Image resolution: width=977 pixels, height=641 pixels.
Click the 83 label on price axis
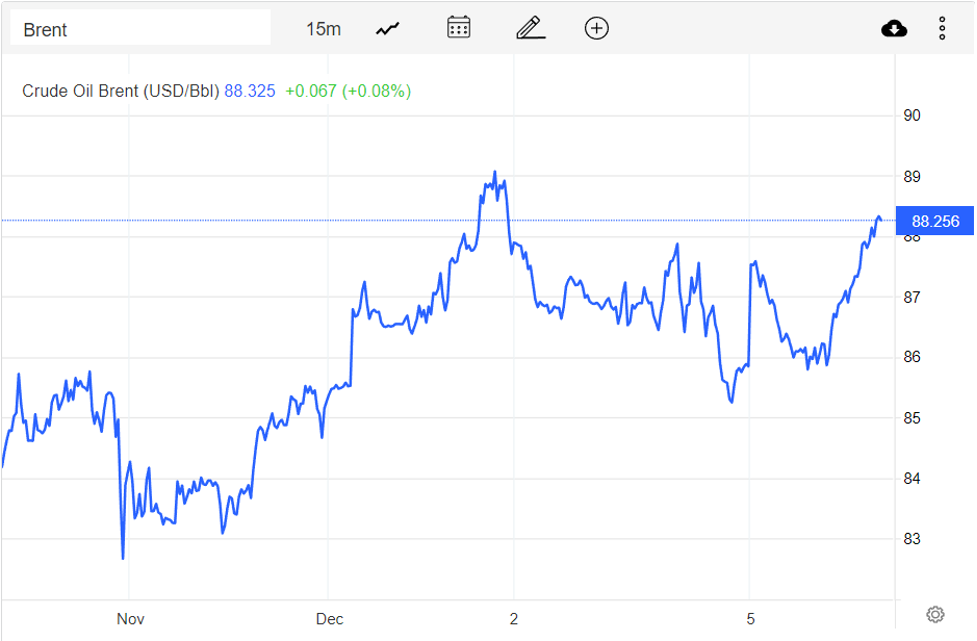click(x=912, y=539)
